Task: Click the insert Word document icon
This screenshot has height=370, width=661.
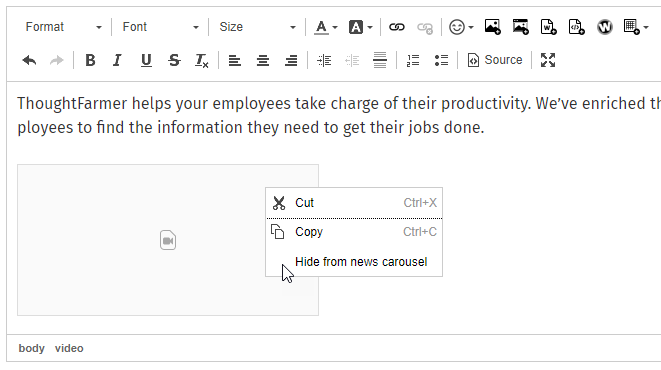Action: pos(548,27)
